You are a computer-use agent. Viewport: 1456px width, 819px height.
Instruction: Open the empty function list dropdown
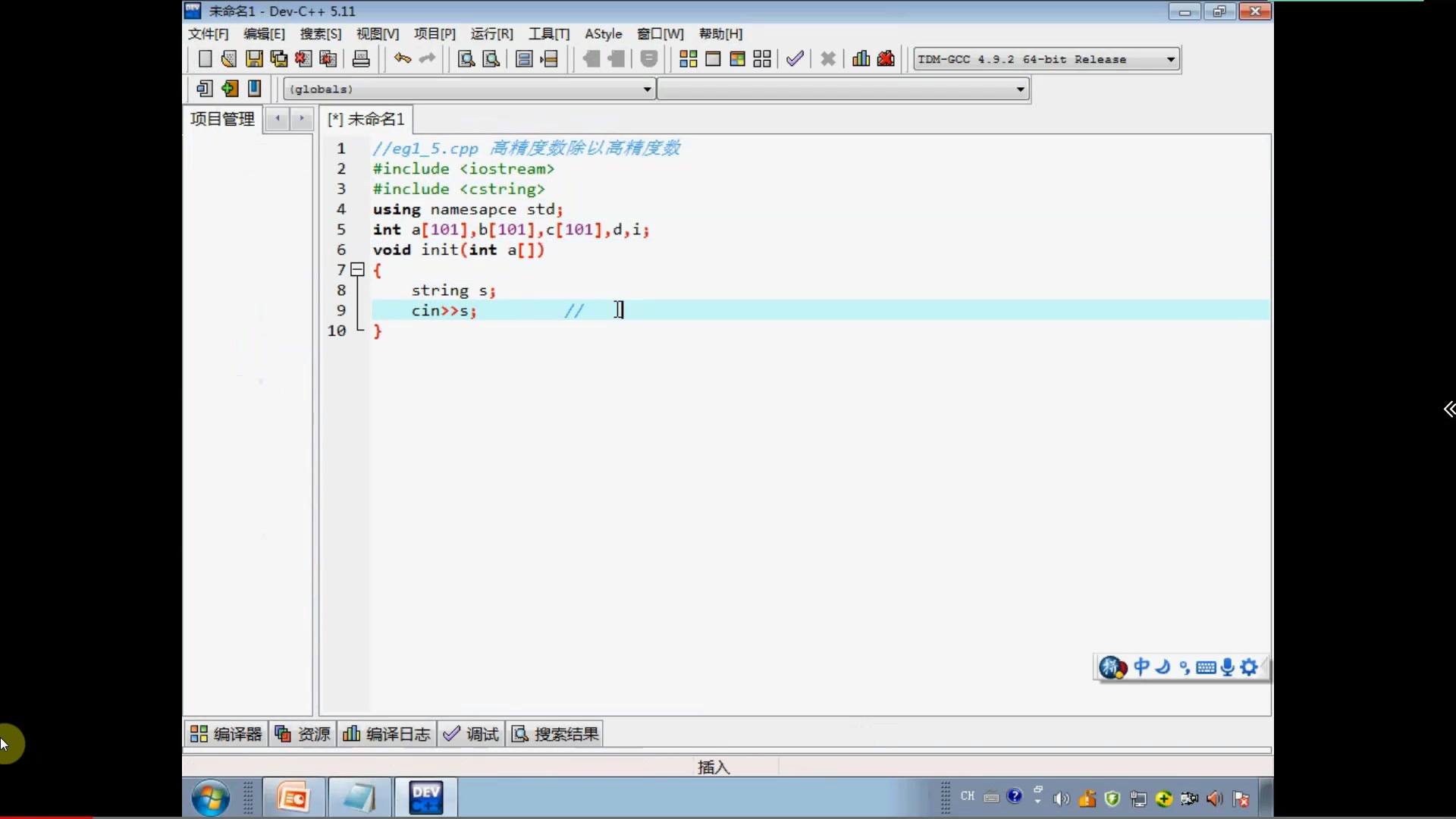(x=1020, y=89)
